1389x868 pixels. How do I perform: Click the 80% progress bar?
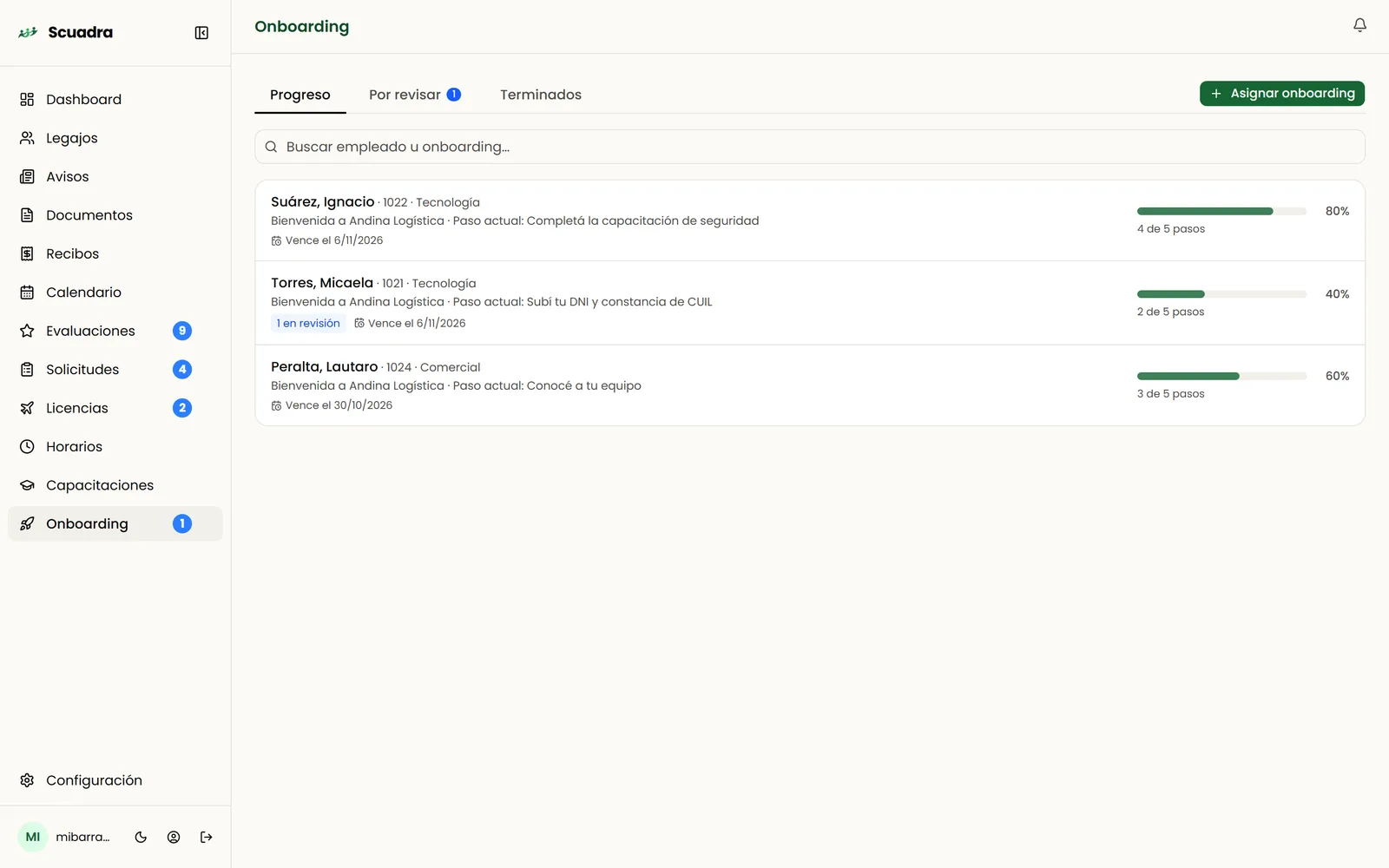pyautogui.click(x=1221, y=211)
